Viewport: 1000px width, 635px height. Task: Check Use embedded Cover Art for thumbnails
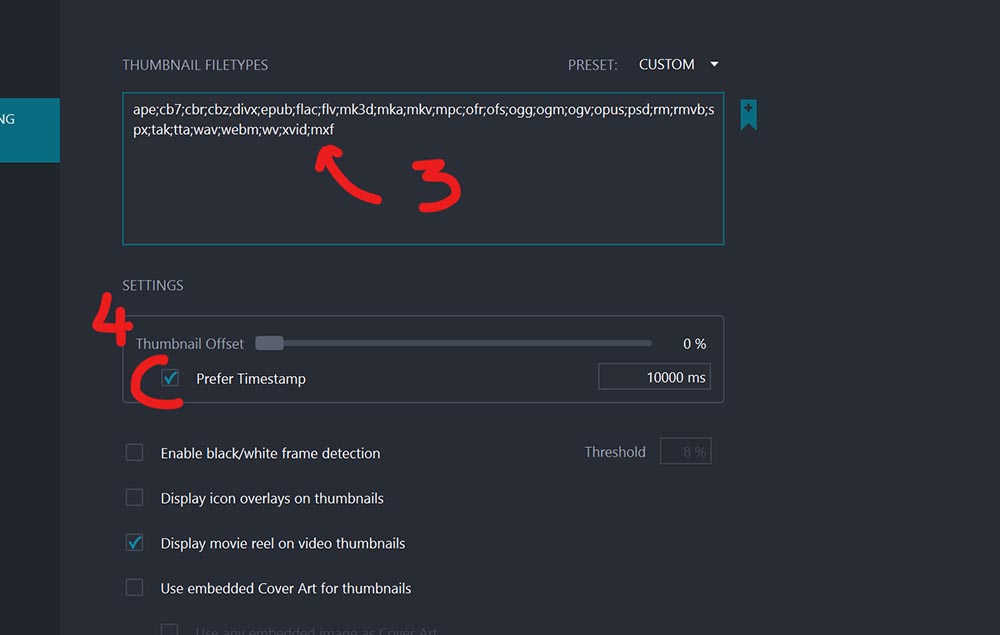(134, 588)
